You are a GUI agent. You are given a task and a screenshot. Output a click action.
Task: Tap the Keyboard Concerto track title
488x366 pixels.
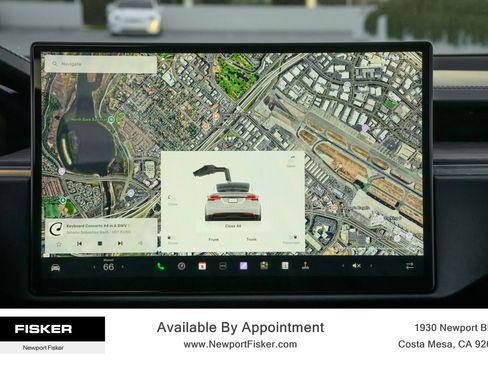coord(98,226)
